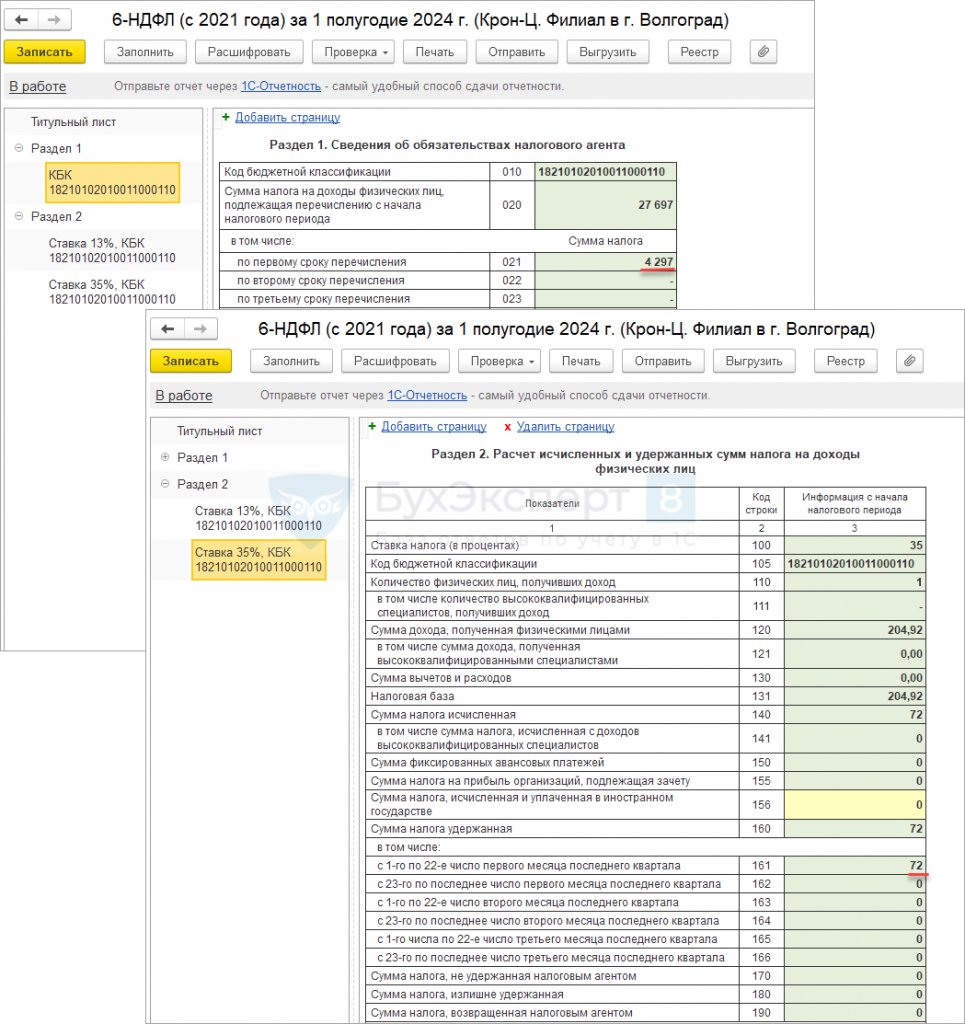Viewport: 965px width, 1024px height.
Task: Click the back arrow in front window
Action: click(x=168, y=329)
